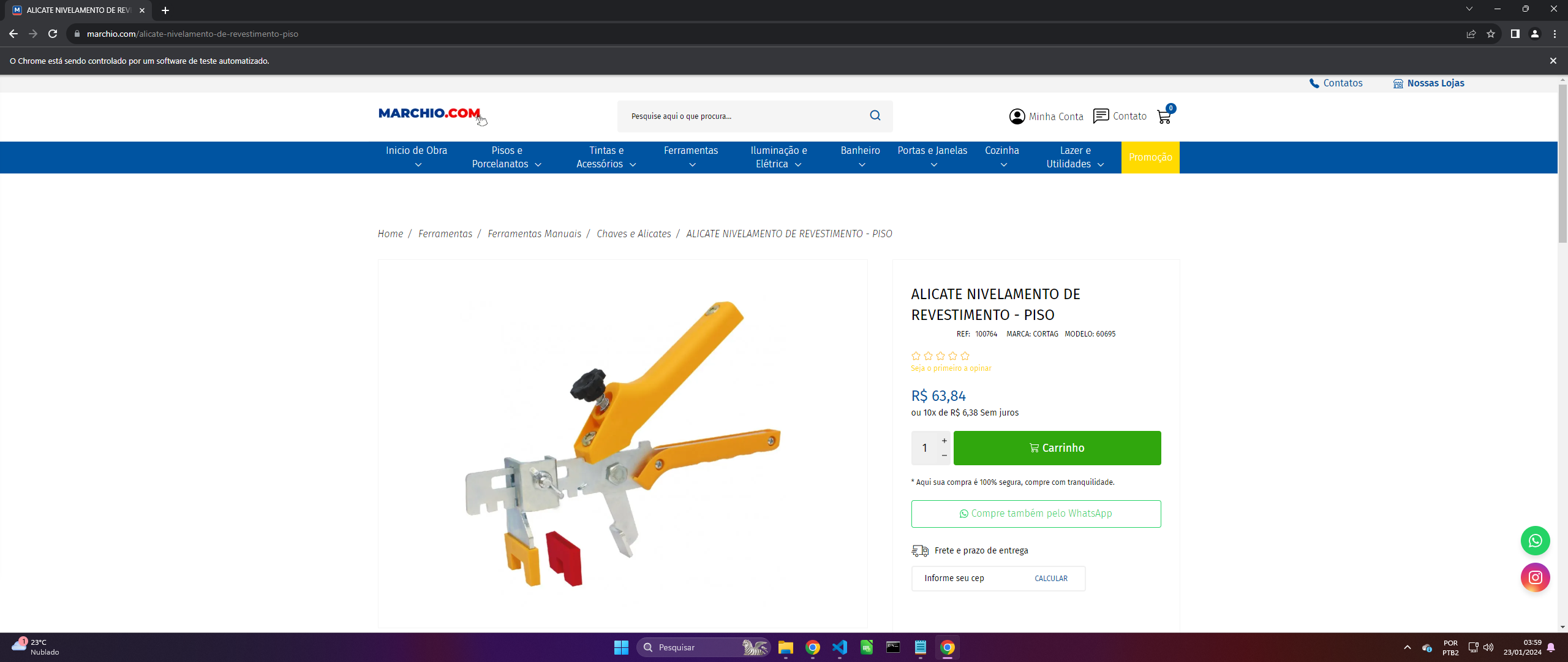The height and width of the screenshot is (662, 1568).
Task: Click Compre também pelo WhatsApp button
Action: pos(1036,514)
